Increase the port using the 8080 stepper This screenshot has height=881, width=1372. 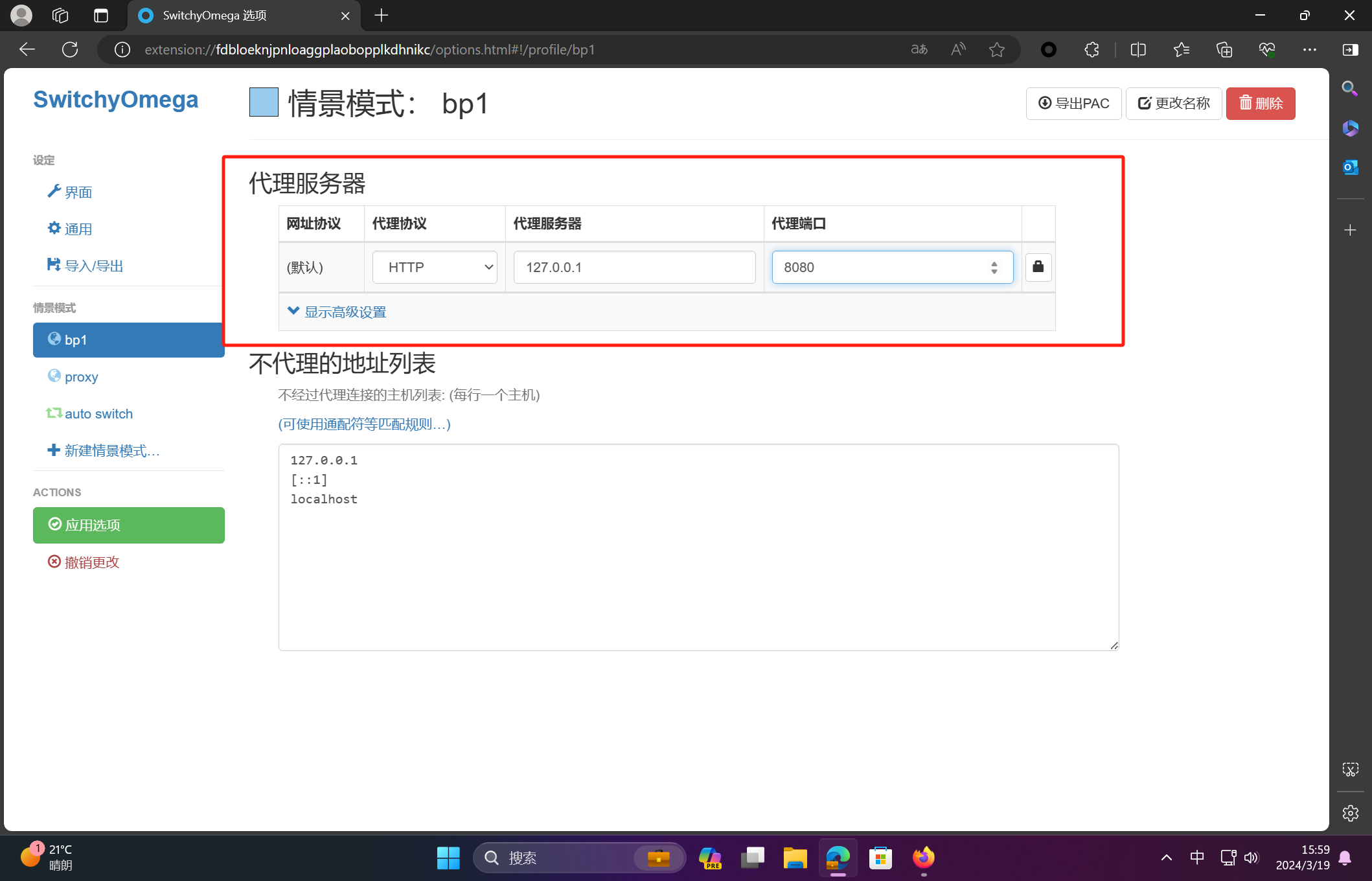[x=994, y=263]
